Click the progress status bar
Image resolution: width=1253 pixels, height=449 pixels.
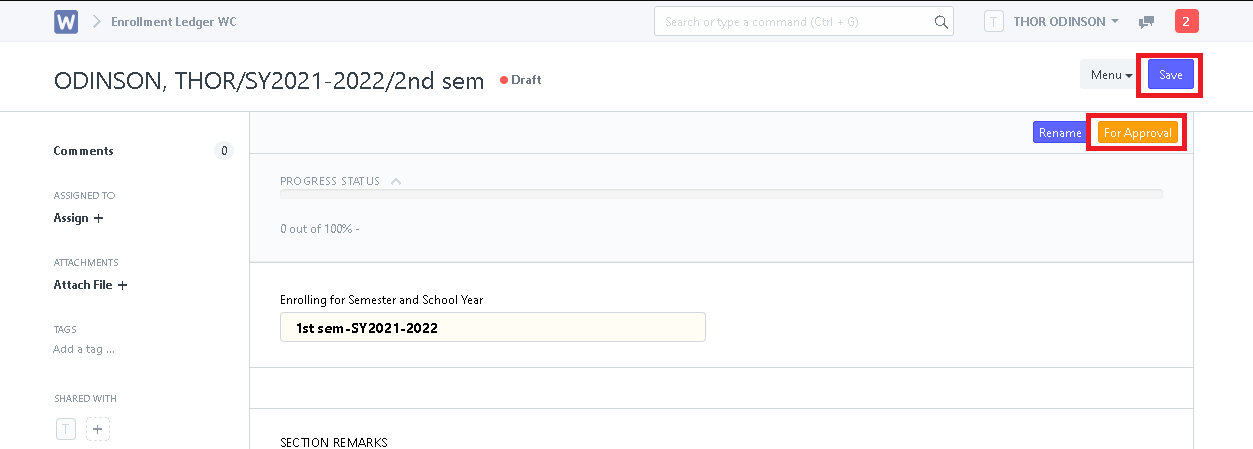point(721,194)
